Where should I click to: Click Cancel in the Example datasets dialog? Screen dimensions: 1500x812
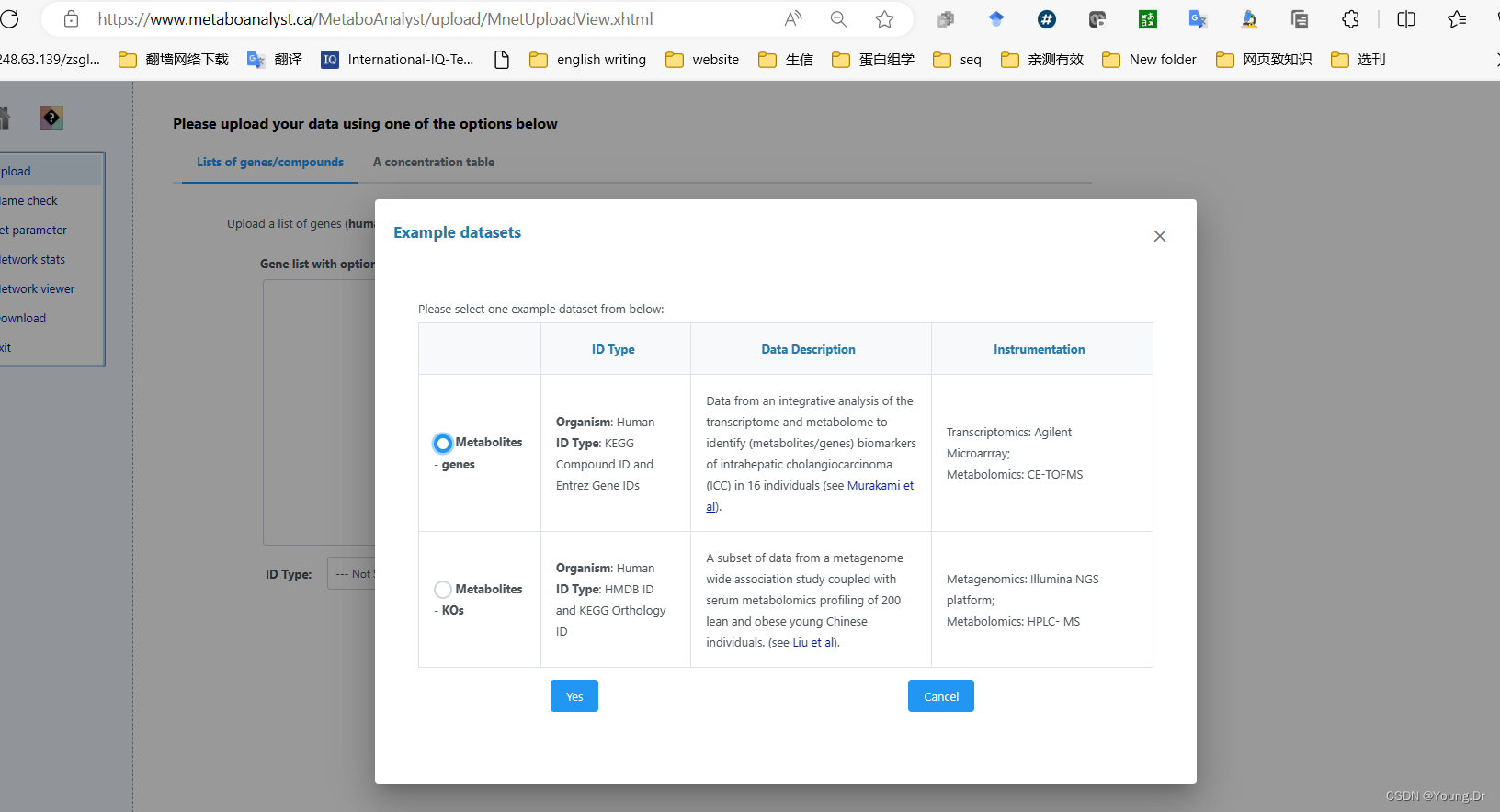point(941,696)
